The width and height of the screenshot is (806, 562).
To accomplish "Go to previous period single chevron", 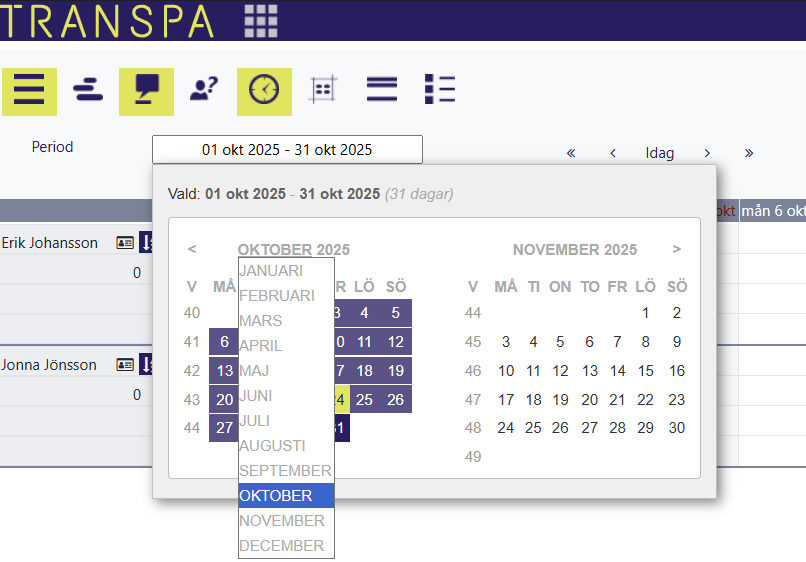I will (613, 153).
